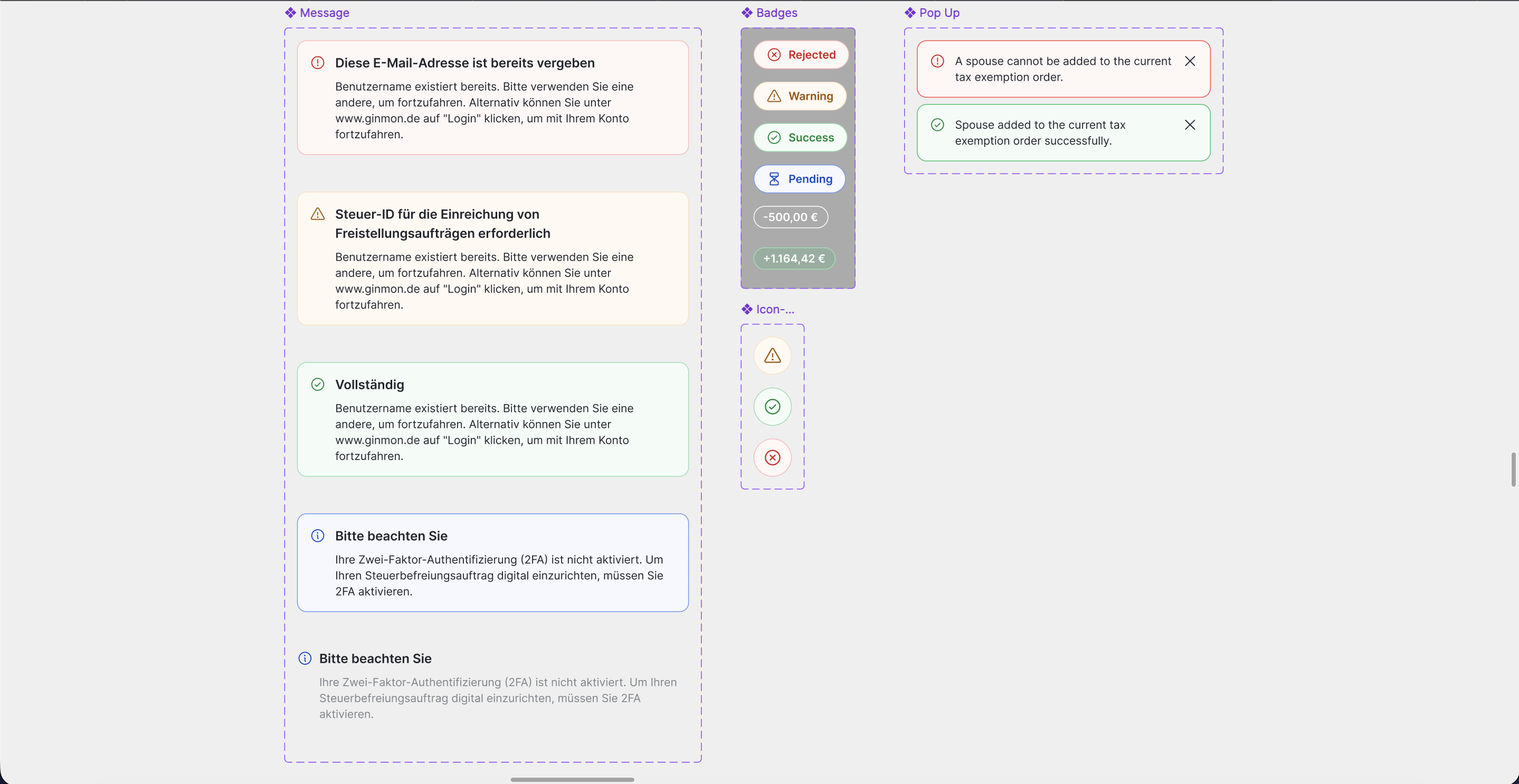The width and height of the screenshot is (1519, 784).
Task: Select the Success badge label
Action: [x=811, y=137]
